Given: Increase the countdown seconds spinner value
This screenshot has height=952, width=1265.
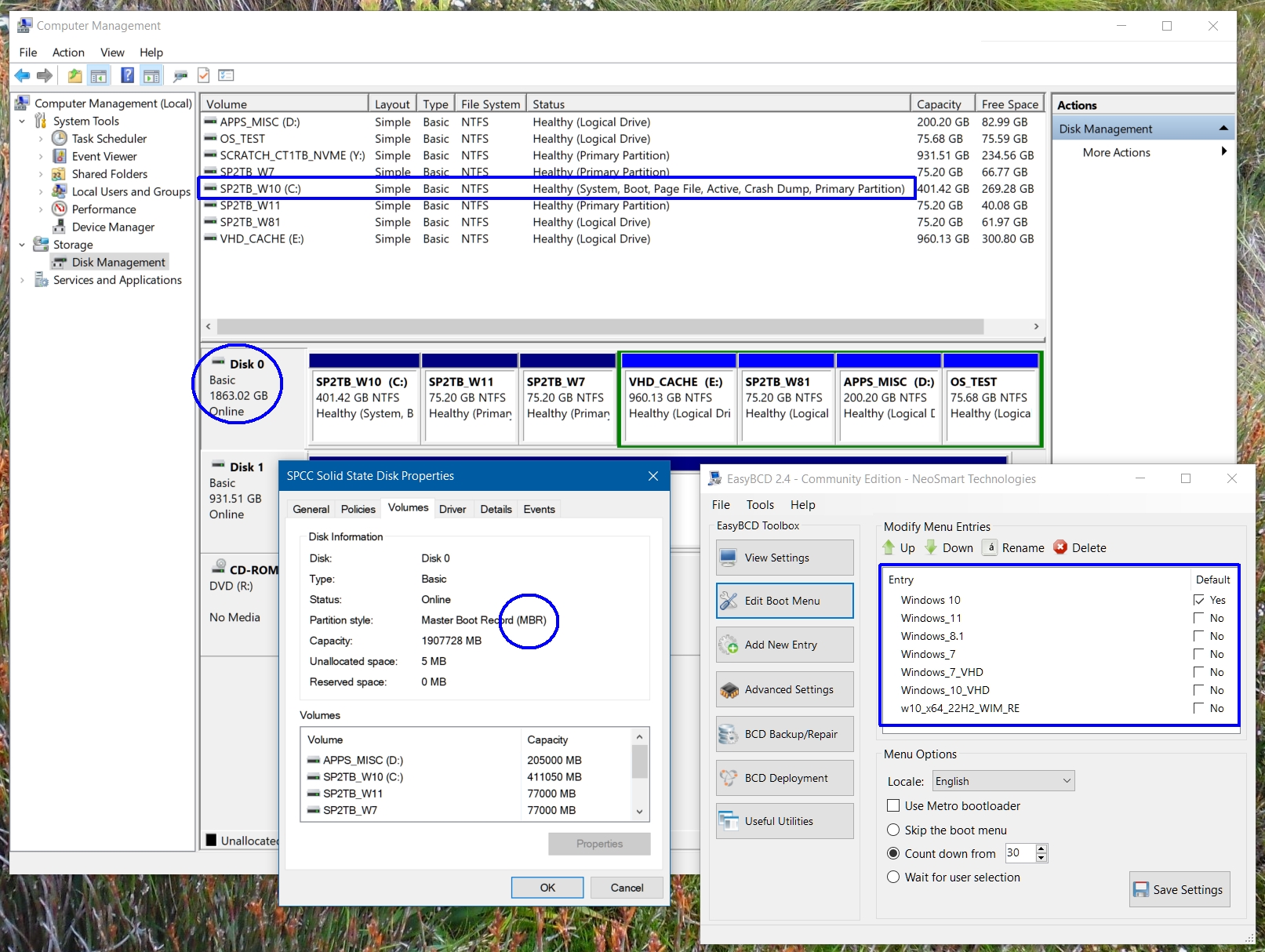Looking at the screenshot, I should 1041,848.
